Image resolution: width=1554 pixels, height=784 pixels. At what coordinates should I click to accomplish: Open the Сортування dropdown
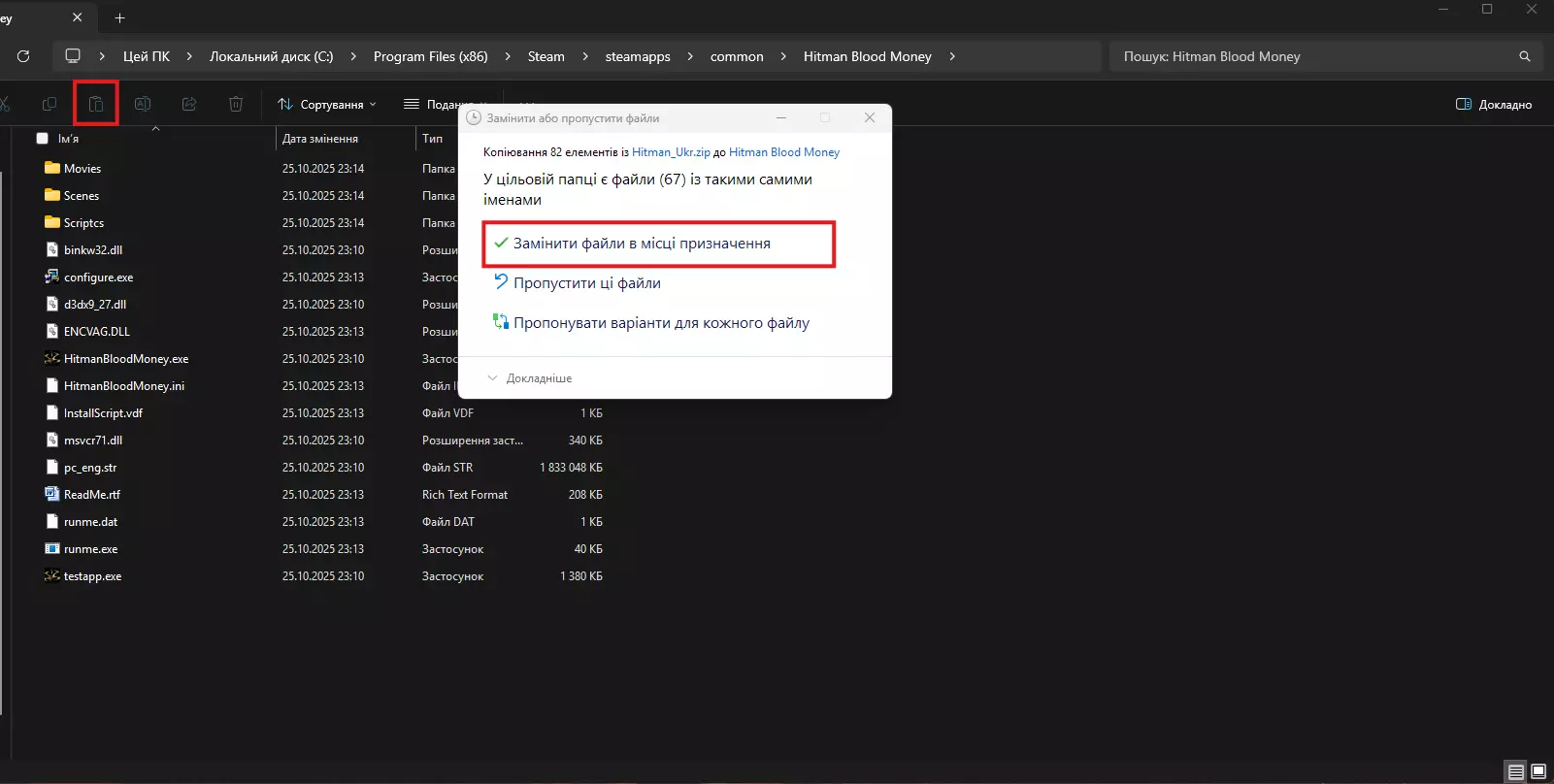tap(327, 104)
